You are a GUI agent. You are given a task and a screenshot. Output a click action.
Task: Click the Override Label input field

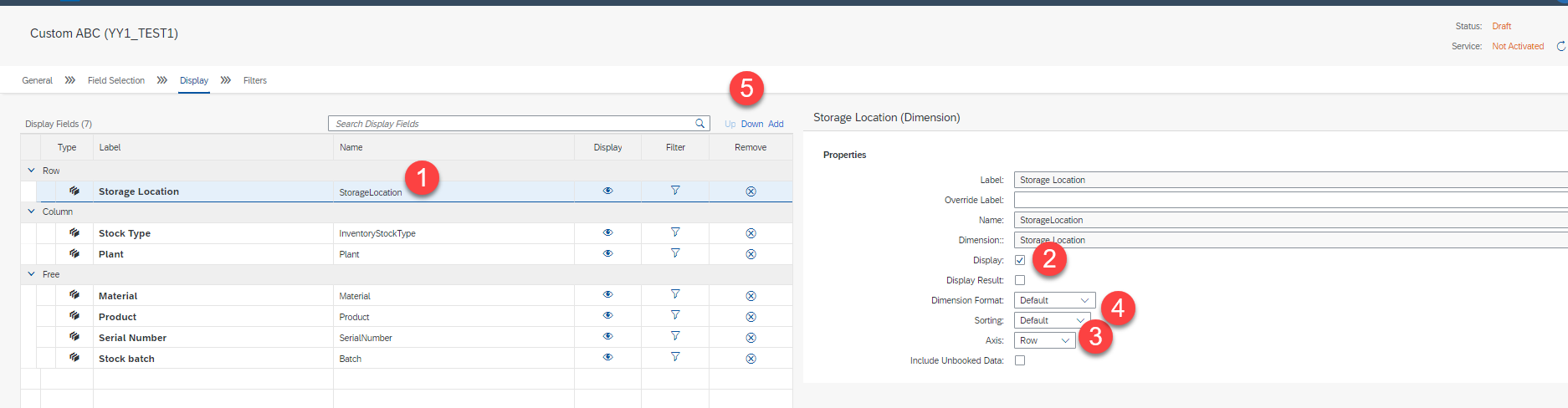point(1291,200)
